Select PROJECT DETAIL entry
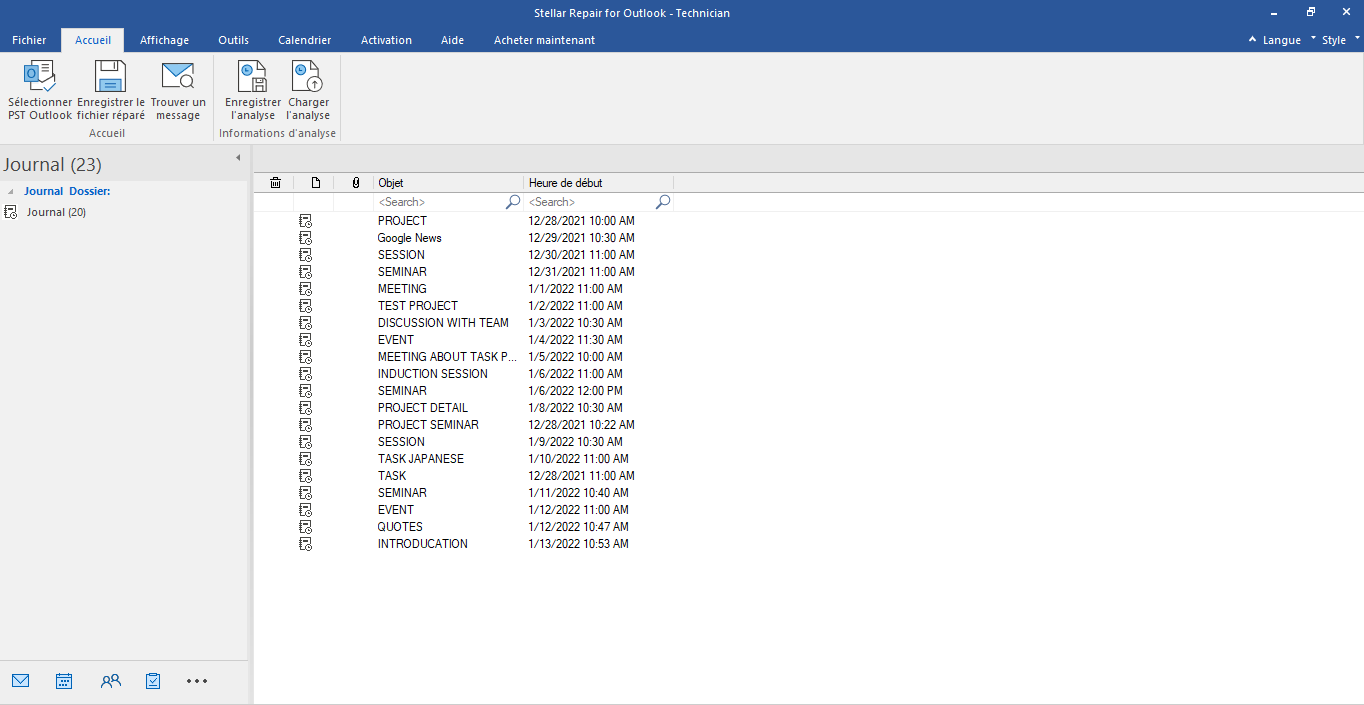The image size is (1364, 705). [x=422, y=408]
